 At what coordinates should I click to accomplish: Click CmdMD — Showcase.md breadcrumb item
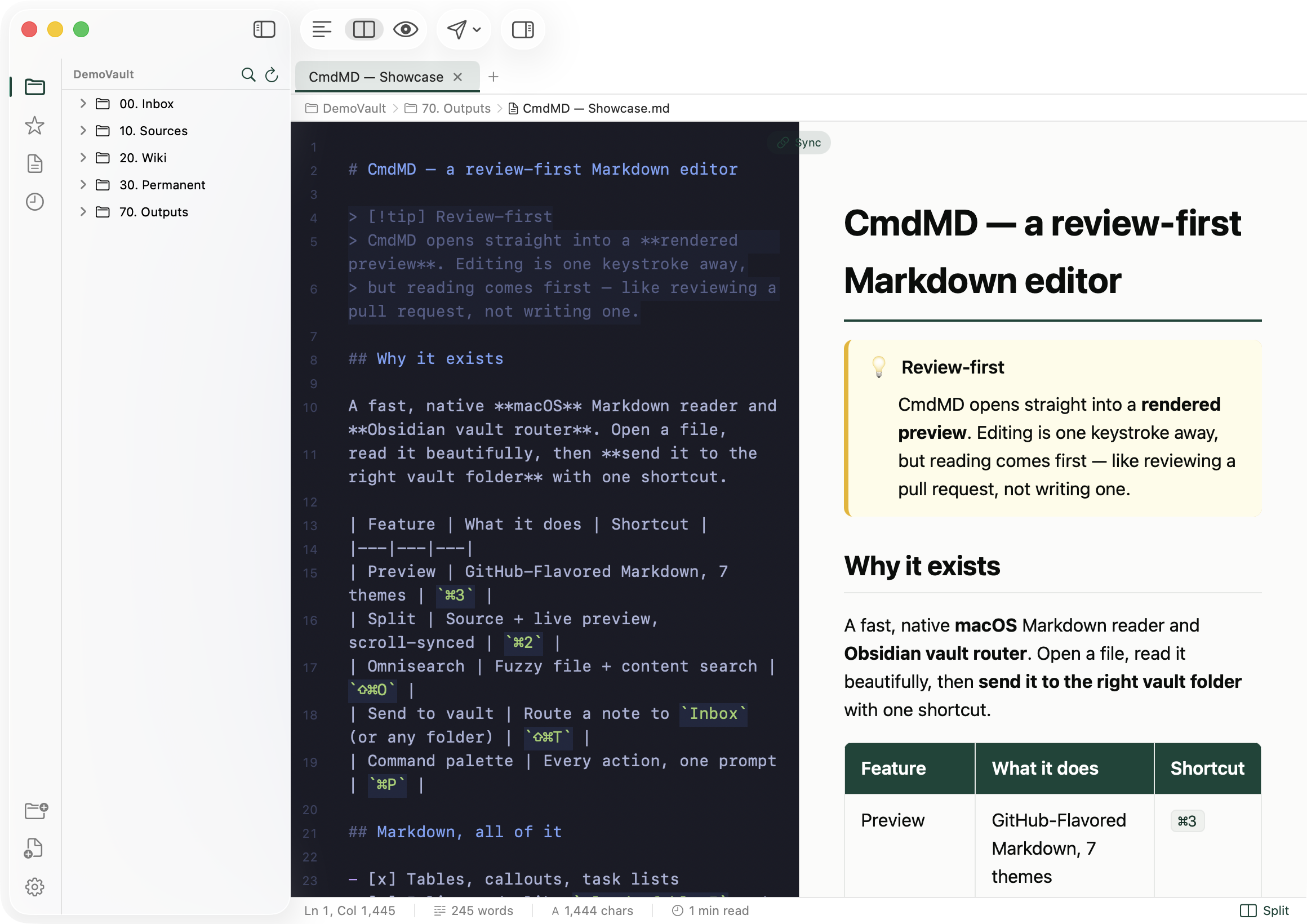[589, 108]
